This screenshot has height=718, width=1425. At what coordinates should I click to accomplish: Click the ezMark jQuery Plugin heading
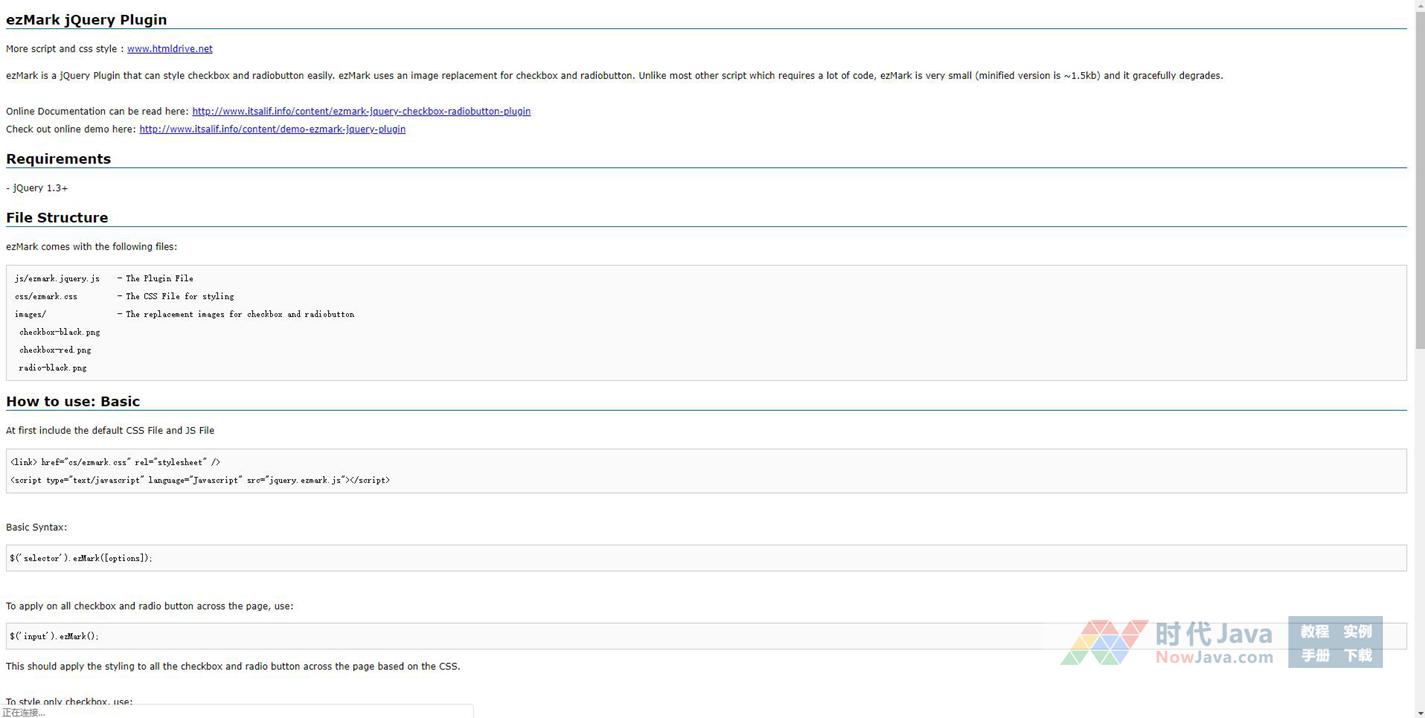86,20
